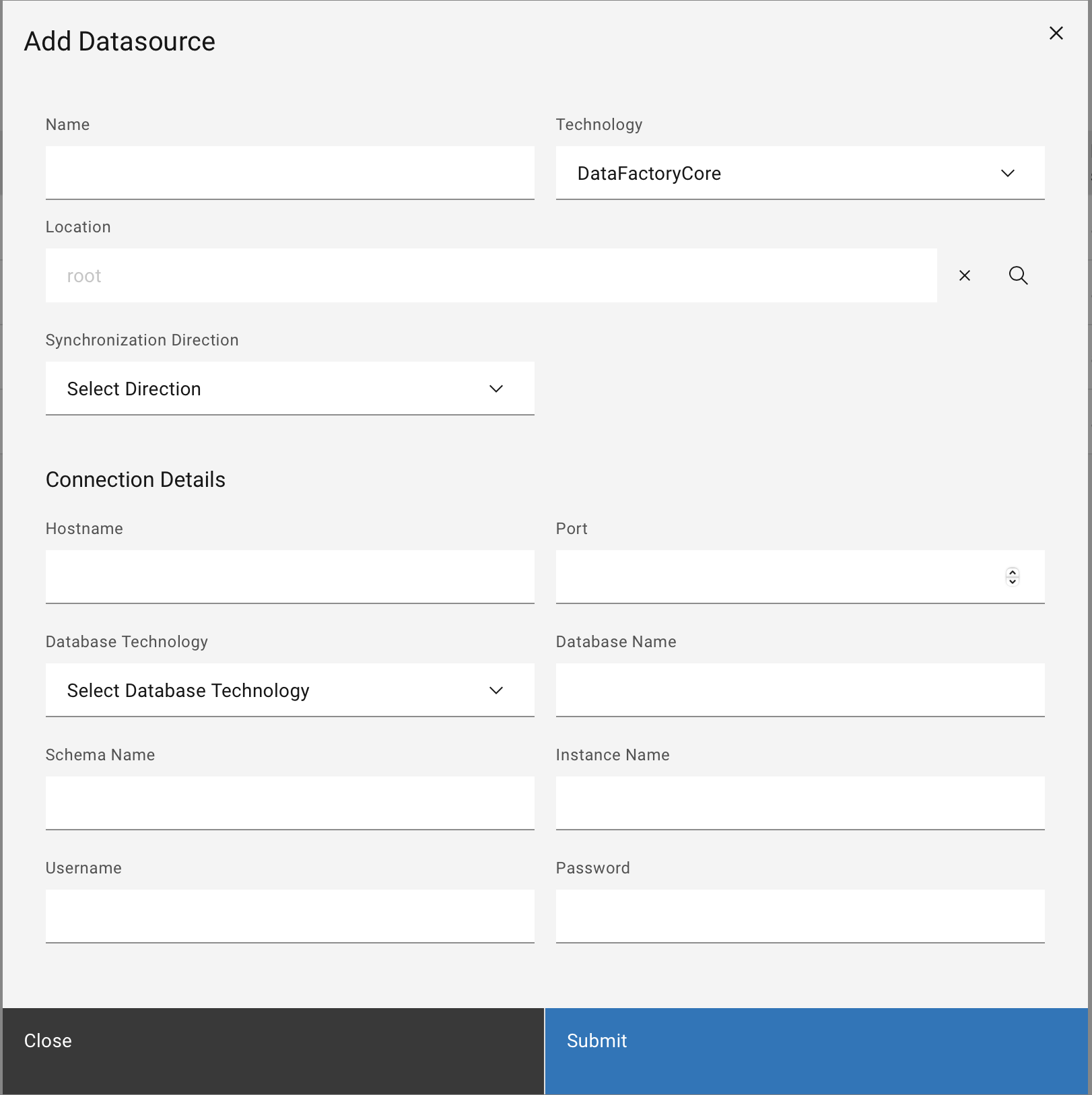Open the Technology dropdown showing DataFactoryCore
Screen dimensions: 1092x1095
(x=799, y=173)
